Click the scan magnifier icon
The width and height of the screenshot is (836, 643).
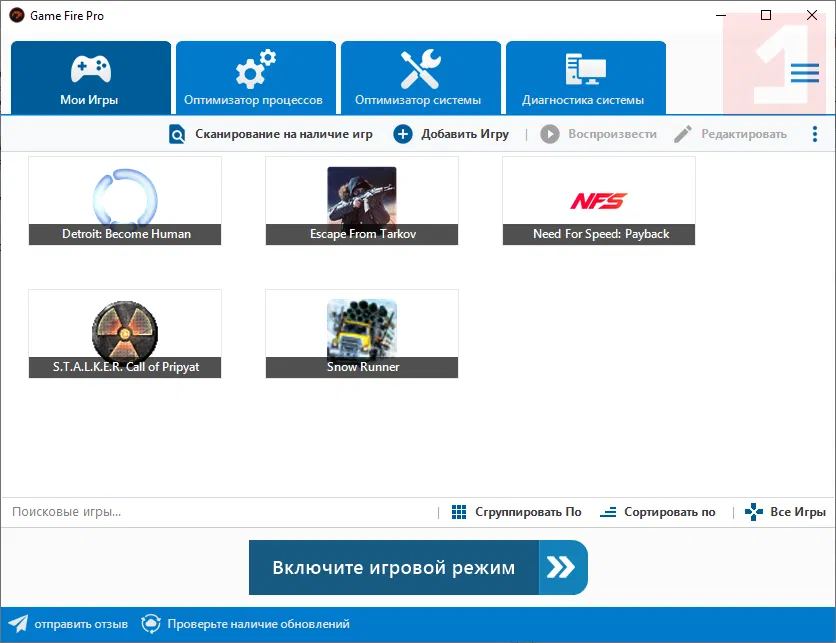177,134
